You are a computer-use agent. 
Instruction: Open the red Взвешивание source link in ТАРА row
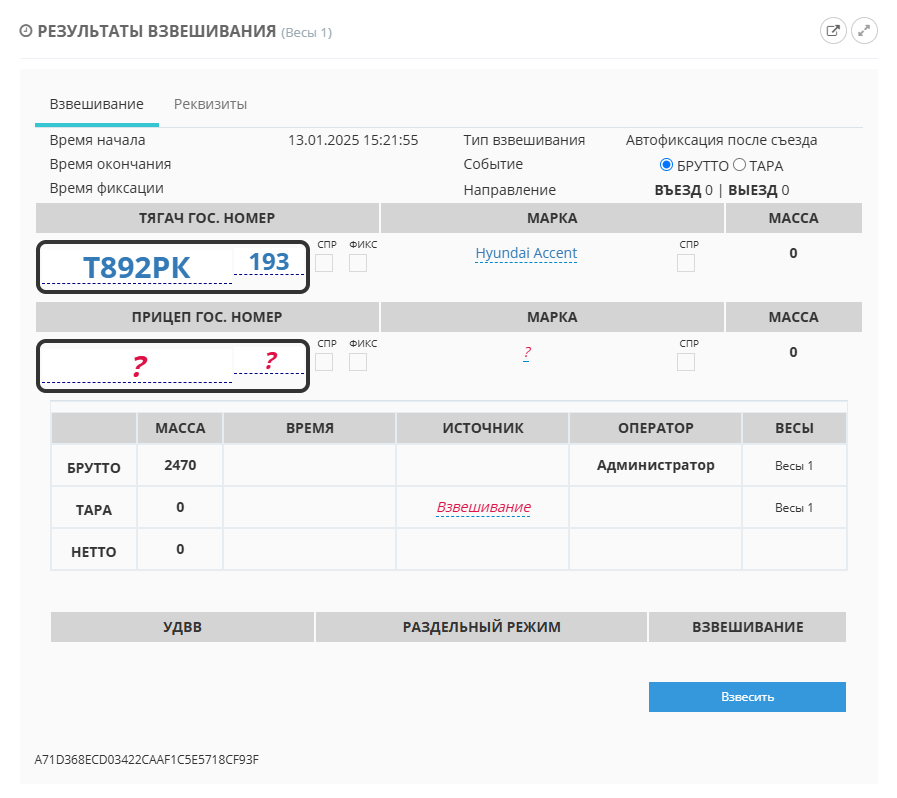[x=483, y=507]
